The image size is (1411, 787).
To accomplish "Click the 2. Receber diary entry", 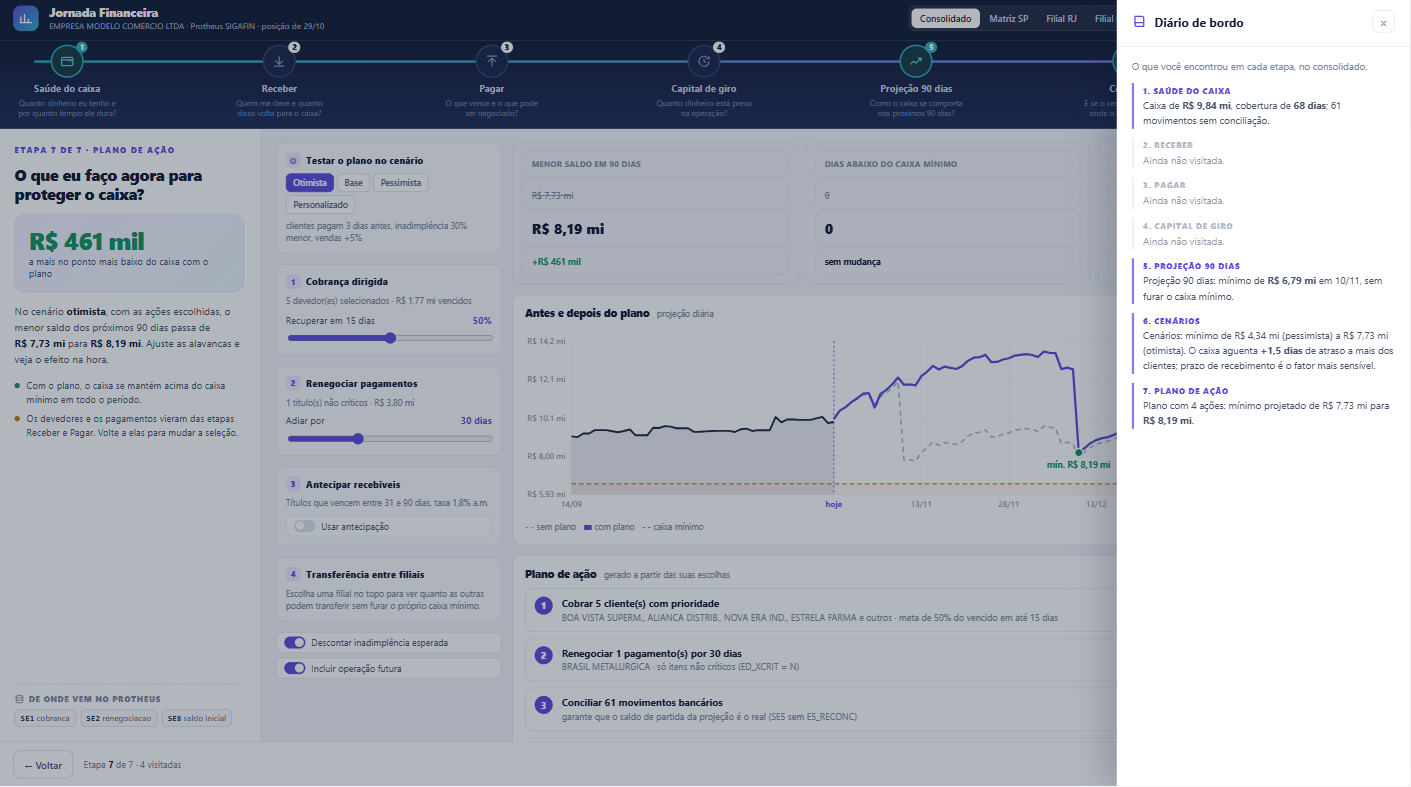I will coord(1263,153).
